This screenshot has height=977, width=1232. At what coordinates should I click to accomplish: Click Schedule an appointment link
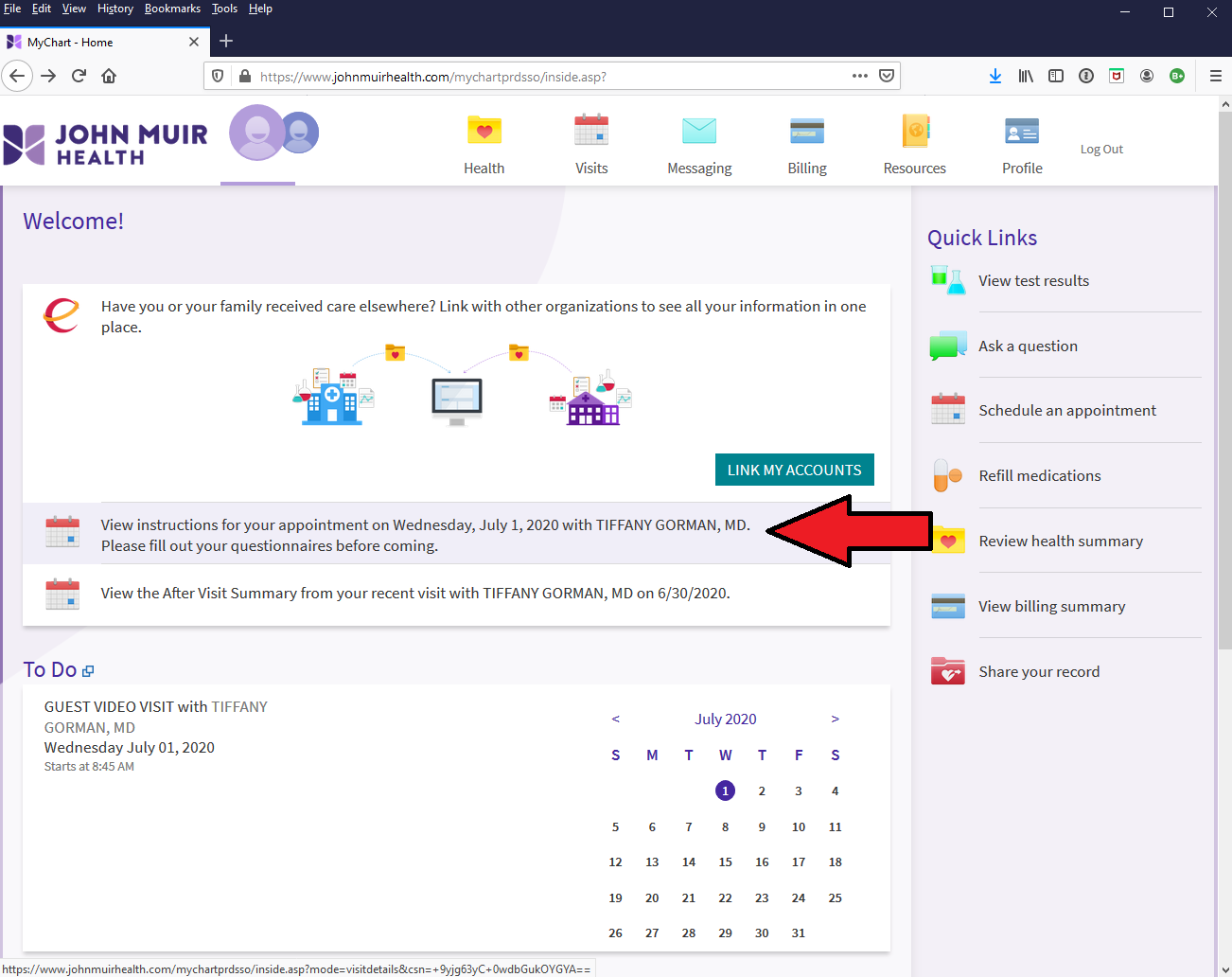coord(1067,410)
